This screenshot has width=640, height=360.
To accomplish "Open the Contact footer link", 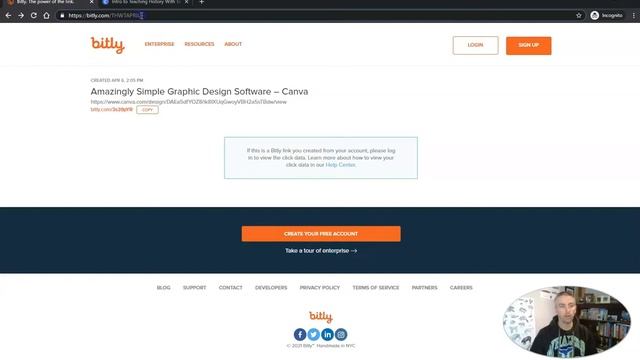I will tap(231, 288).
